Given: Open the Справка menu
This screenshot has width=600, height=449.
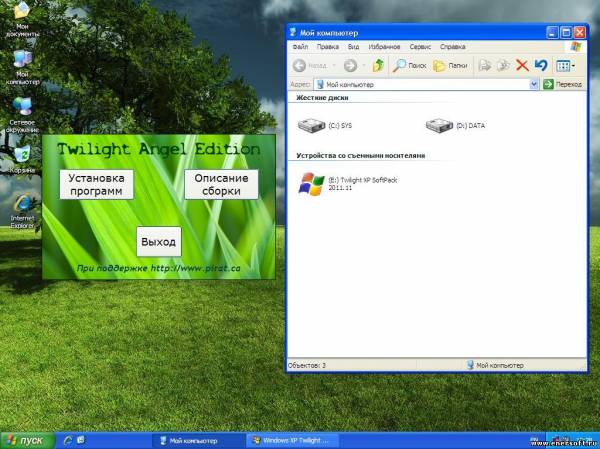Looking at the screenshot, I should tap(453, 47).
